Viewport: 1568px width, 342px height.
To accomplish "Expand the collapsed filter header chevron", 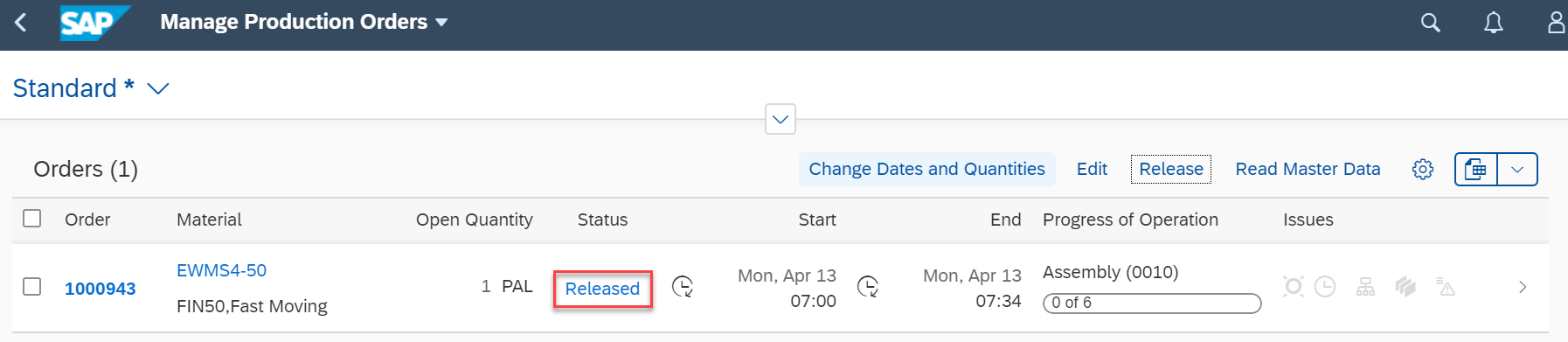I will 781,119.
